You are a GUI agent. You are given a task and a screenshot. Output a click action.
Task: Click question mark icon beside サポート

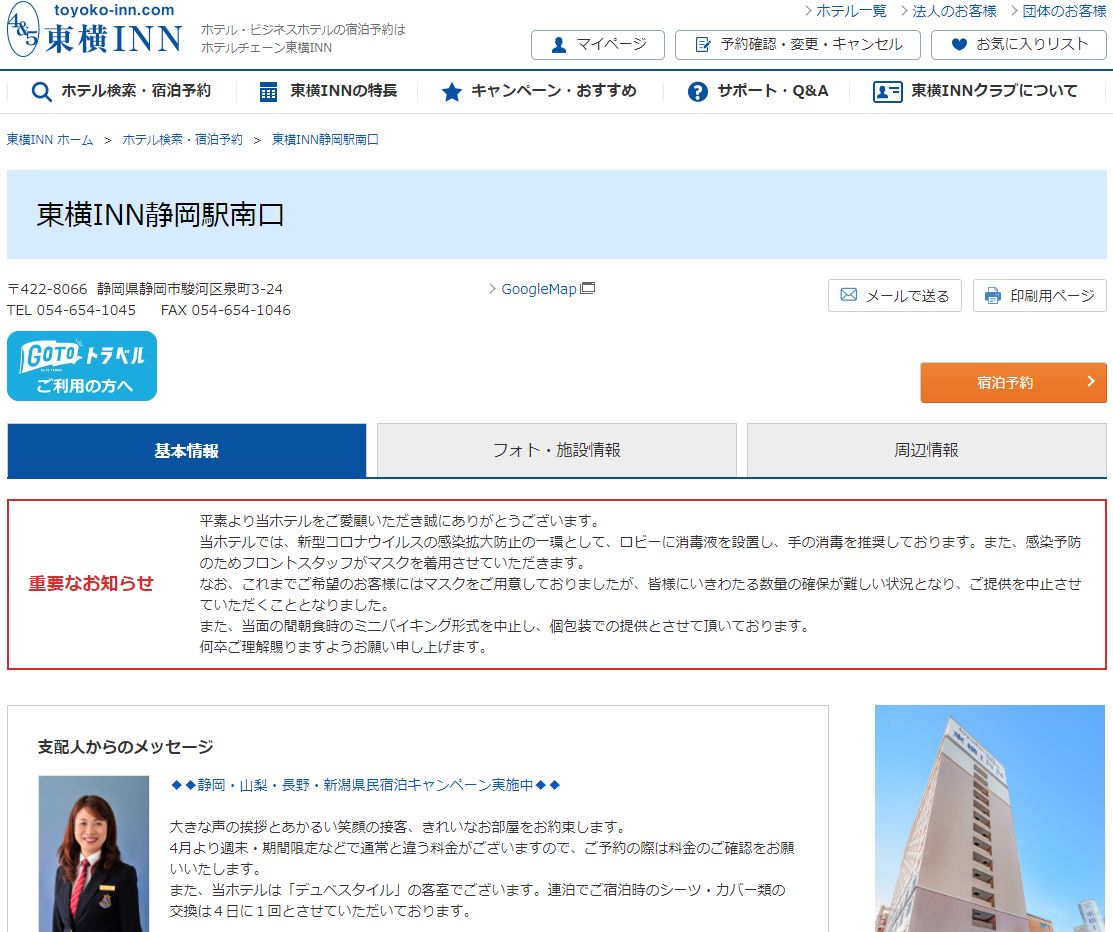(x=698, y=92)
